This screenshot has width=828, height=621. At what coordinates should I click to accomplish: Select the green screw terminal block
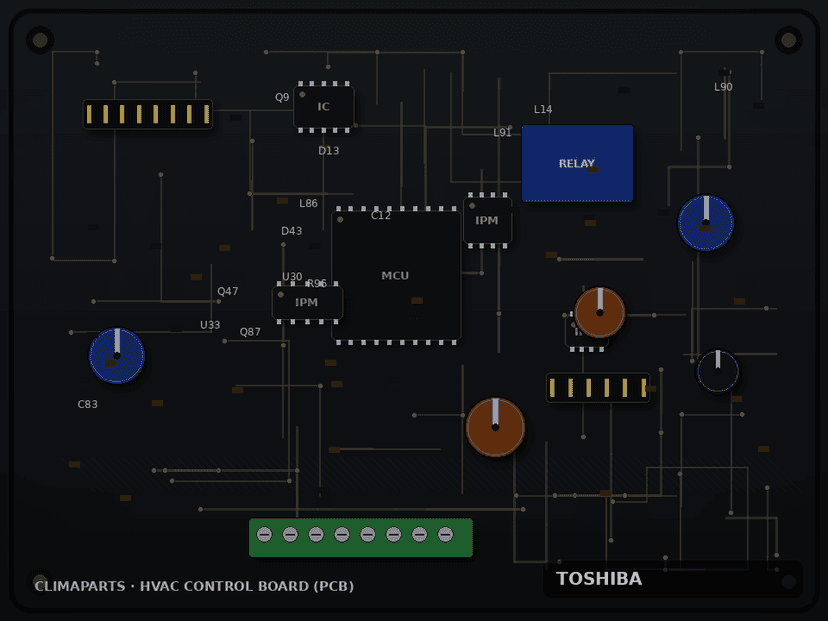(x=361, y=538)
